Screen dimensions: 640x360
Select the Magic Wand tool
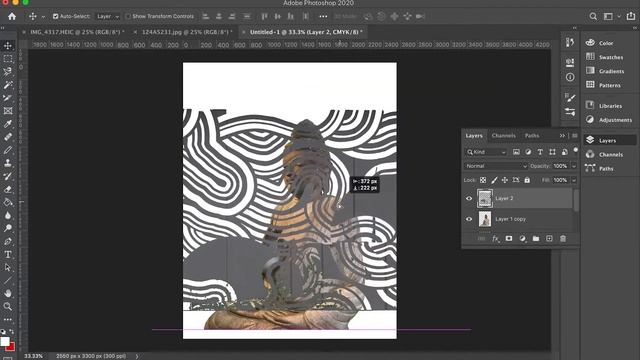click(8, 85)
